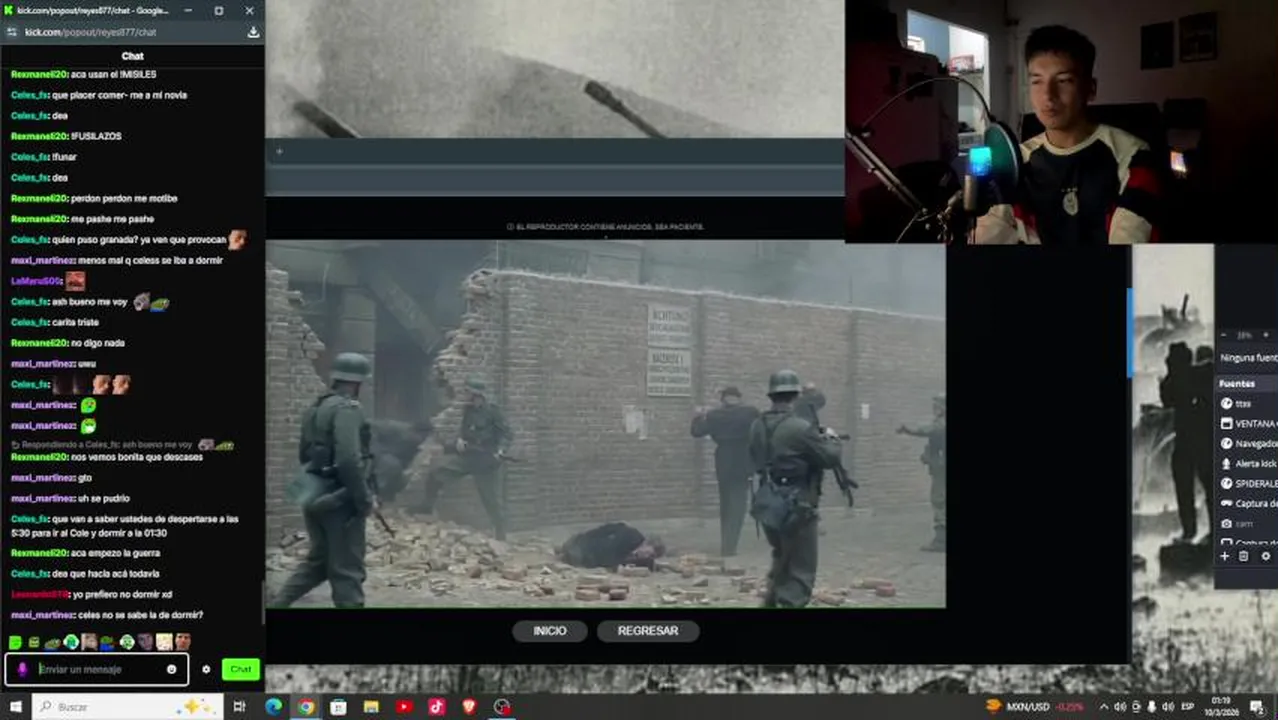
Task: Click maxi_martinez on 'uh se pudrio' message
Action: click(42, 498)
